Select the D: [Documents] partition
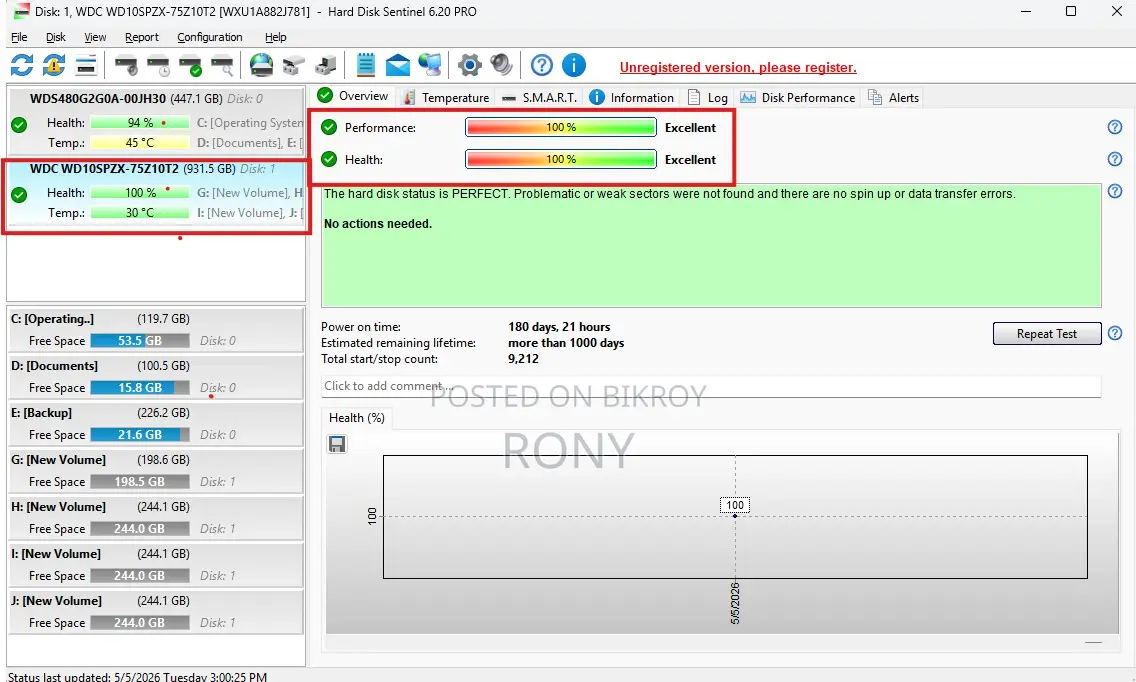Image resolution: width=1136 pixels, height=682 pixels. (156, 377)
